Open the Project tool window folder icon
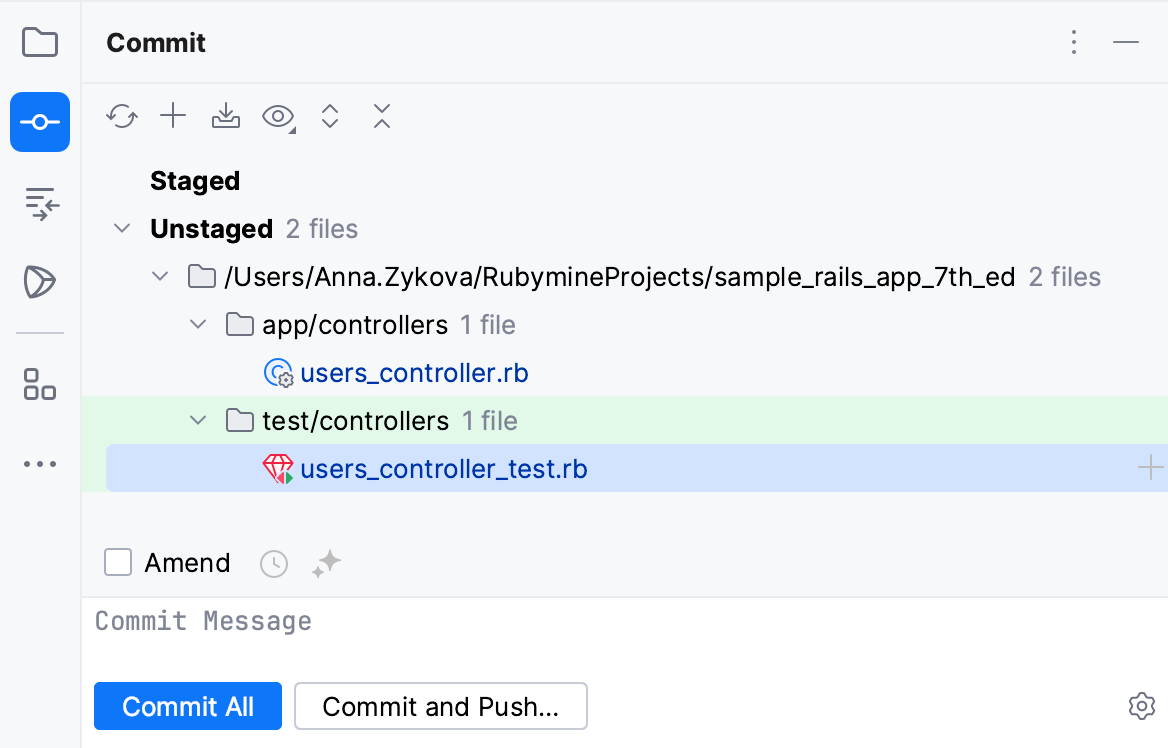Image resolution: width=1168 pixels, height=748 pixels. tap(40, 43)
